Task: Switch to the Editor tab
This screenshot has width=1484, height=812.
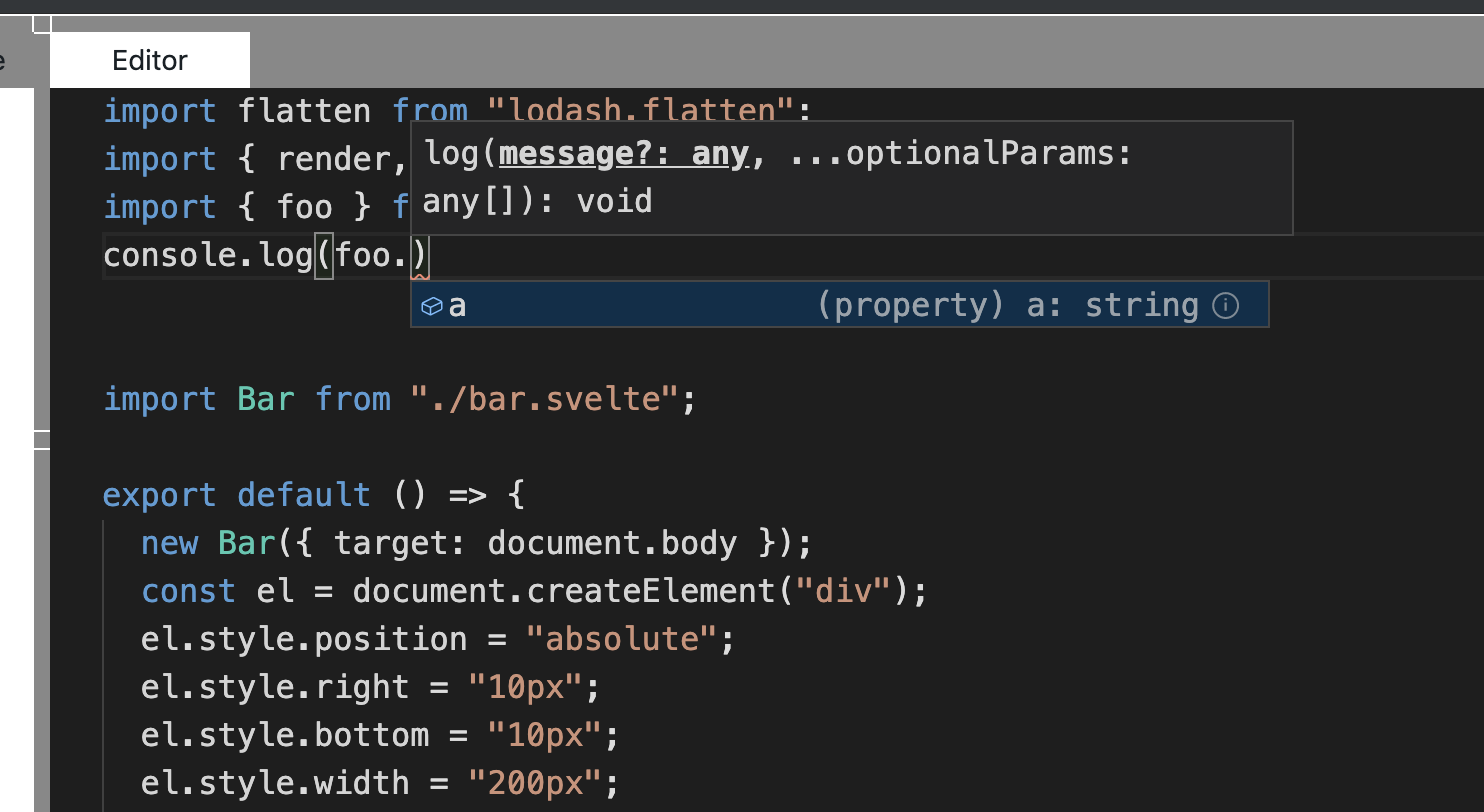Action: [148, 60]
